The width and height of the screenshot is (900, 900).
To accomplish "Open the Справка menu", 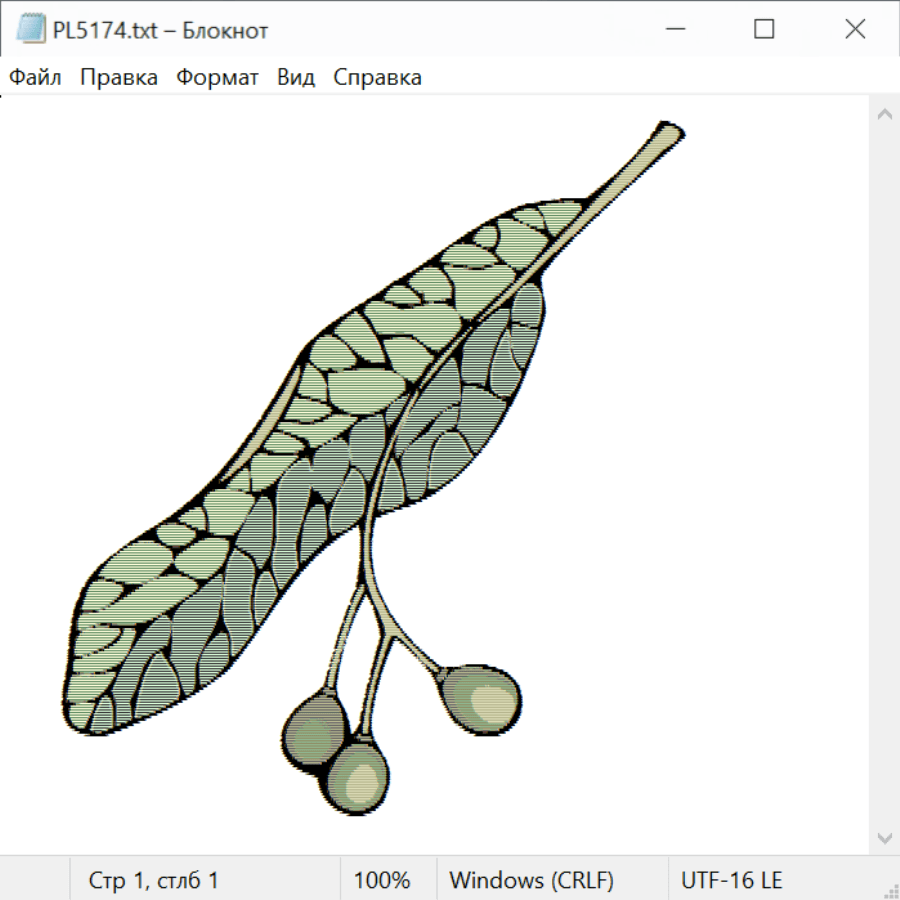I will pos(377,78).
